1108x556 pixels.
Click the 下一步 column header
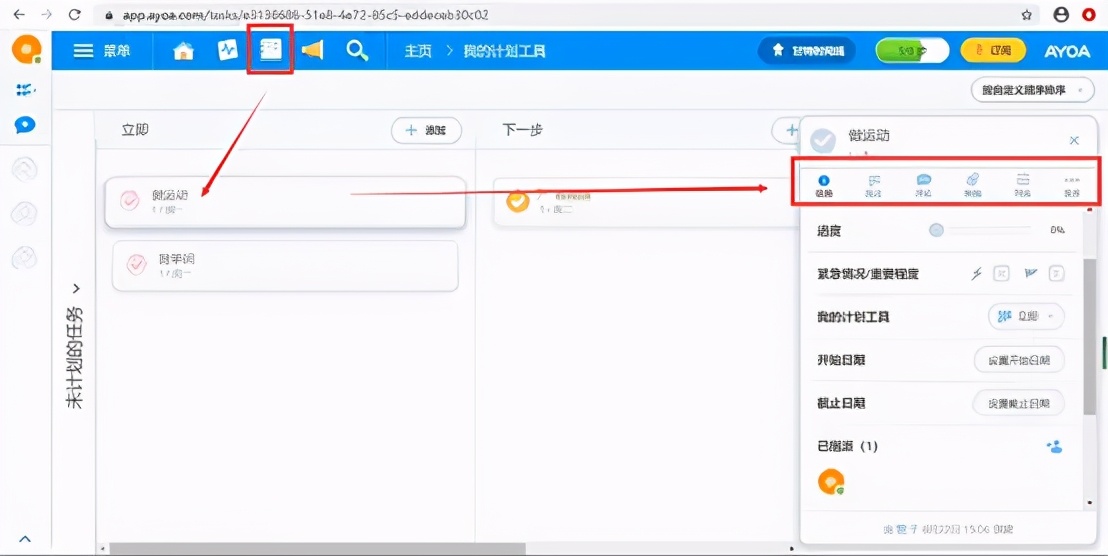point(522,130)
